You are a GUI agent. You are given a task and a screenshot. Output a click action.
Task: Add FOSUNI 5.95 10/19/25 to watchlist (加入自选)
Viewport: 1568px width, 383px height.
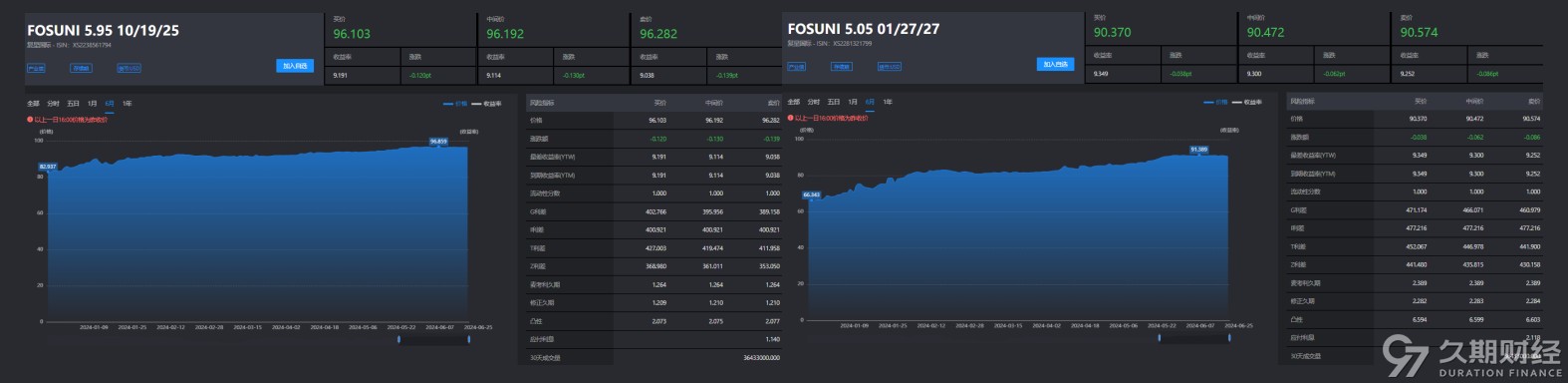[295, 66]
